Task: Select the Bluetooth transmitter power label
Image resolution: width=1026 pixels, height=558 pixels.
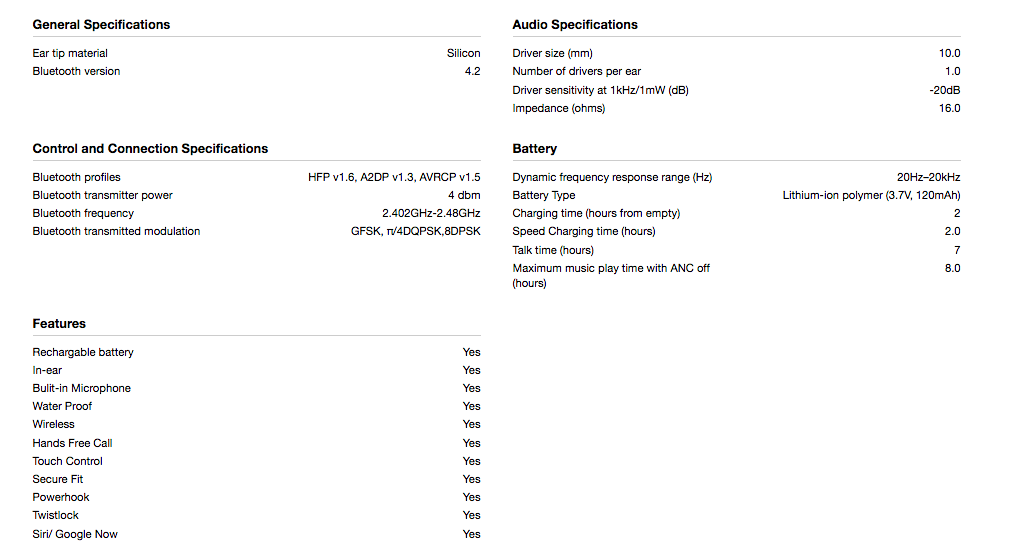Action: [103, 196]
